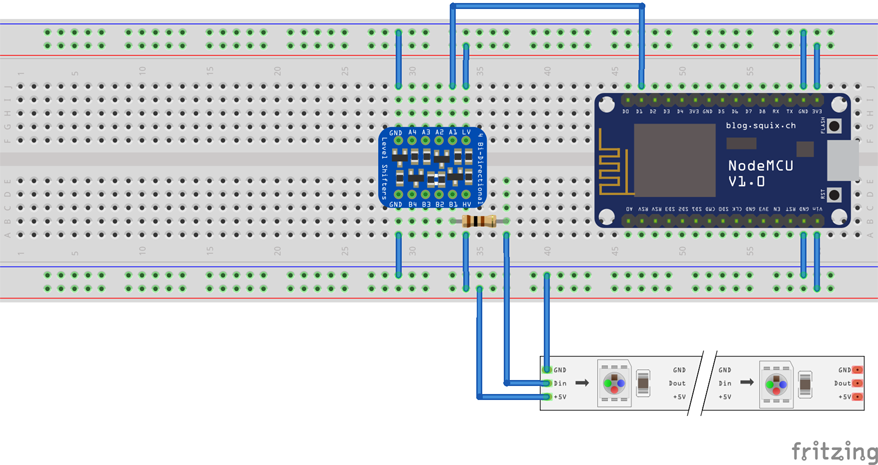Viewport: 878px width, 465px height.
Task: Select NodeMCU pin D1
Action: tap(642, 100)
